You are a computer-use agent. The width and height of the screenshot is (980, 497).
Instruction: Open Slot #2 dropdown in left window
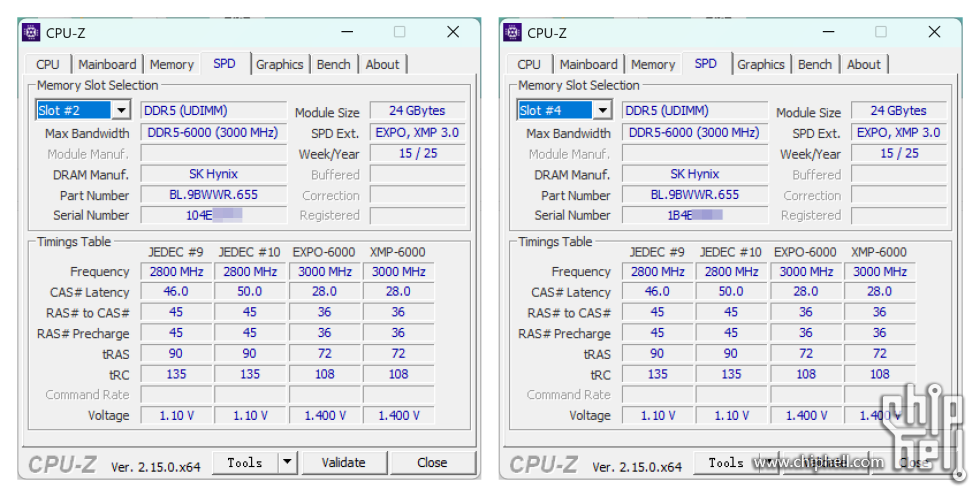tap(121, 111)
